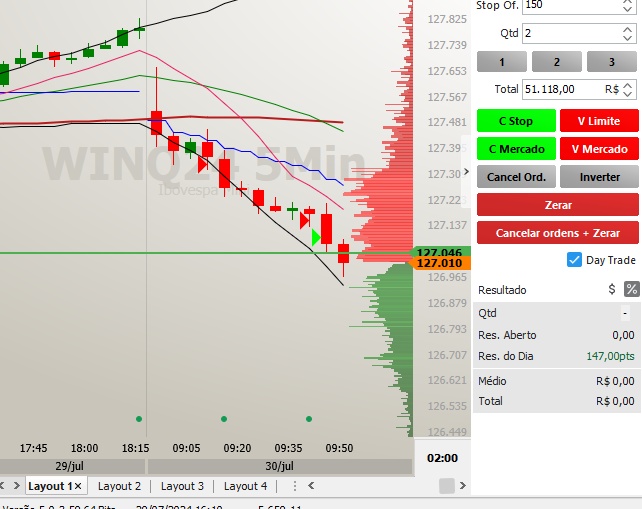Toggle the Day Trade checkbox
This screenshot has height=509, width=642.
[574, 260]
